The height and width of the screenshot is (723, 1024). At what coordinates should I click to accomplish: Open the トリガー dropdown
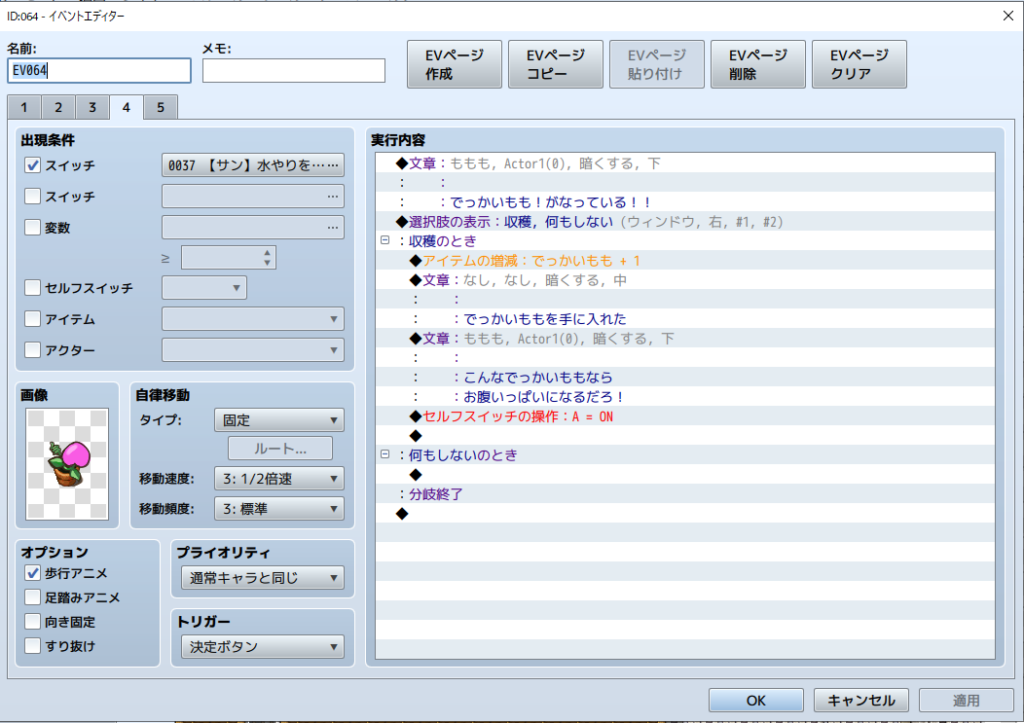pos(263,647)
